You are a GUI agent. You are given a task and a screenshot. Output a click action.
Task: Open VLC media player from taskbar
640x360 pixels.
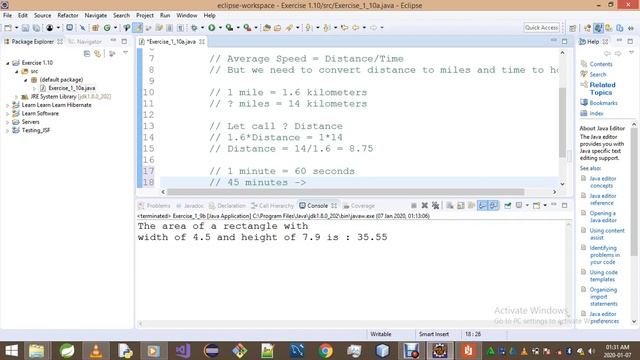(x=96, y=351)
